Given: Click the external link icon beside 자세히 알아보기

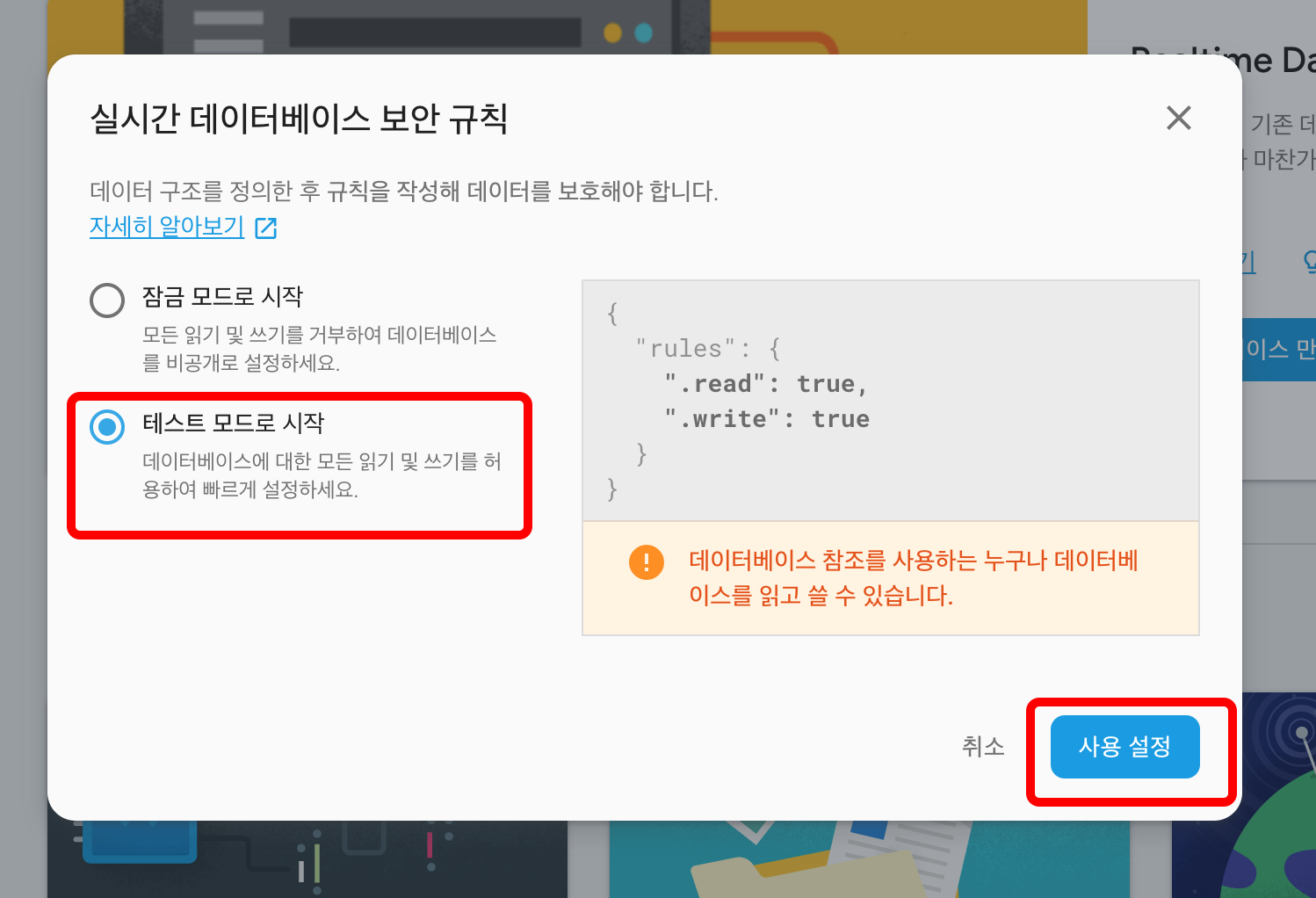Looking at the screenshot, I should [266, 228].
